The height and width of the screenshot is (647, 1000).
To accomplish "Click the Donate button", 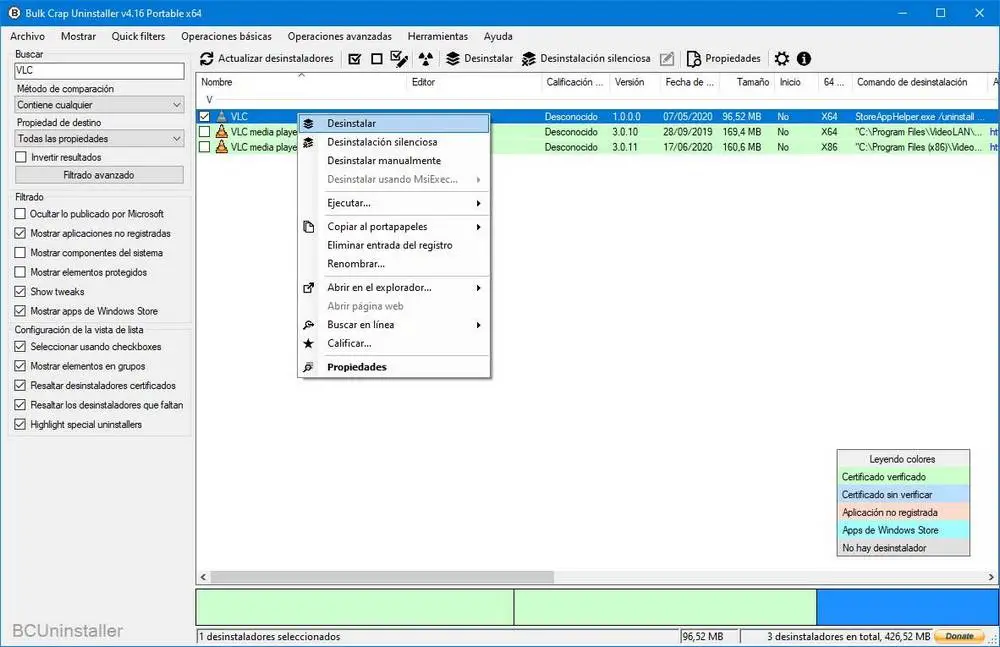I will tap(959, 636).
